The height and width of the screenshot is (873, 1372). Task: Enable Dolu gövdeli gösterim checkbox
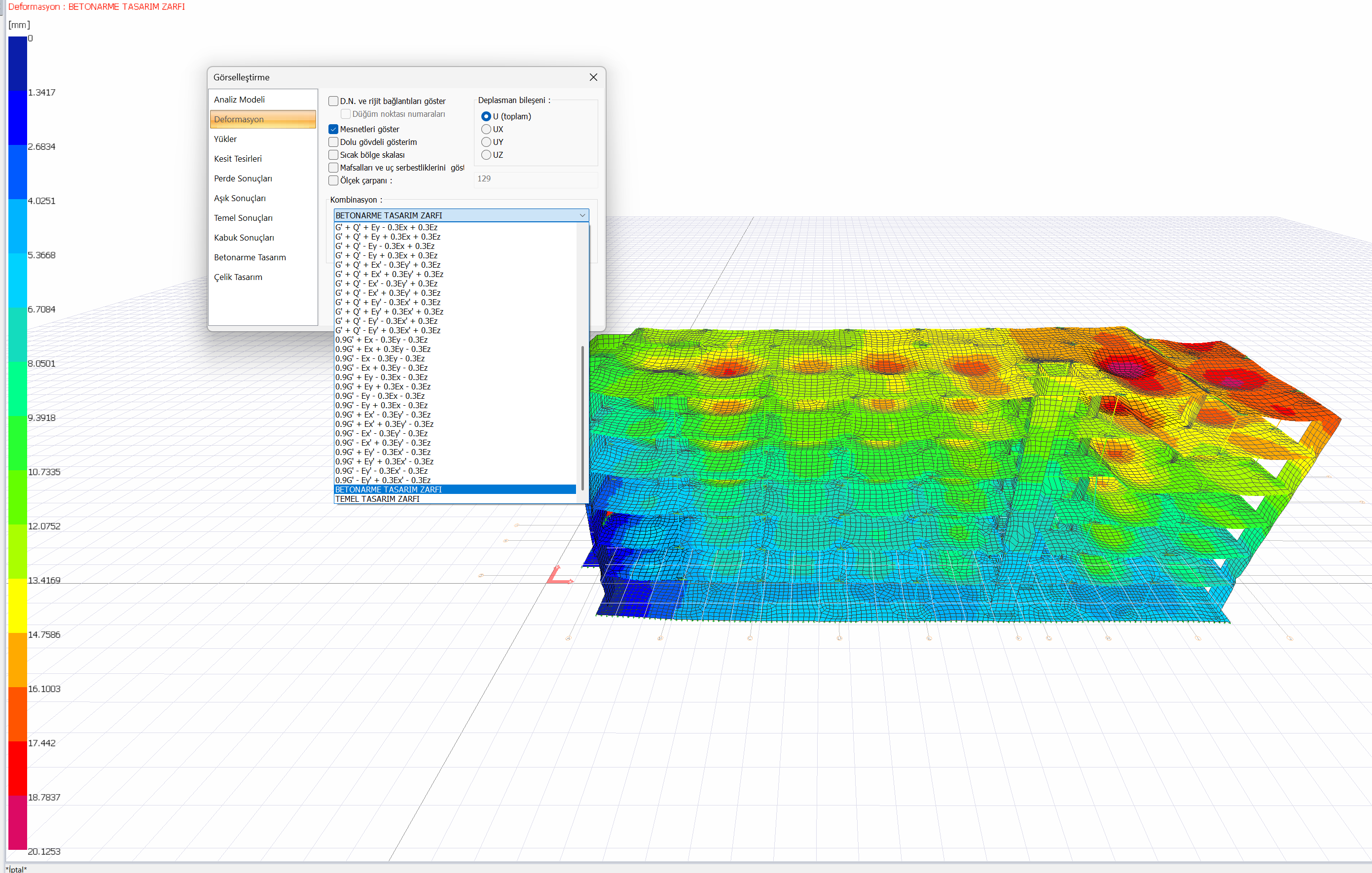[x=333, y=142]
